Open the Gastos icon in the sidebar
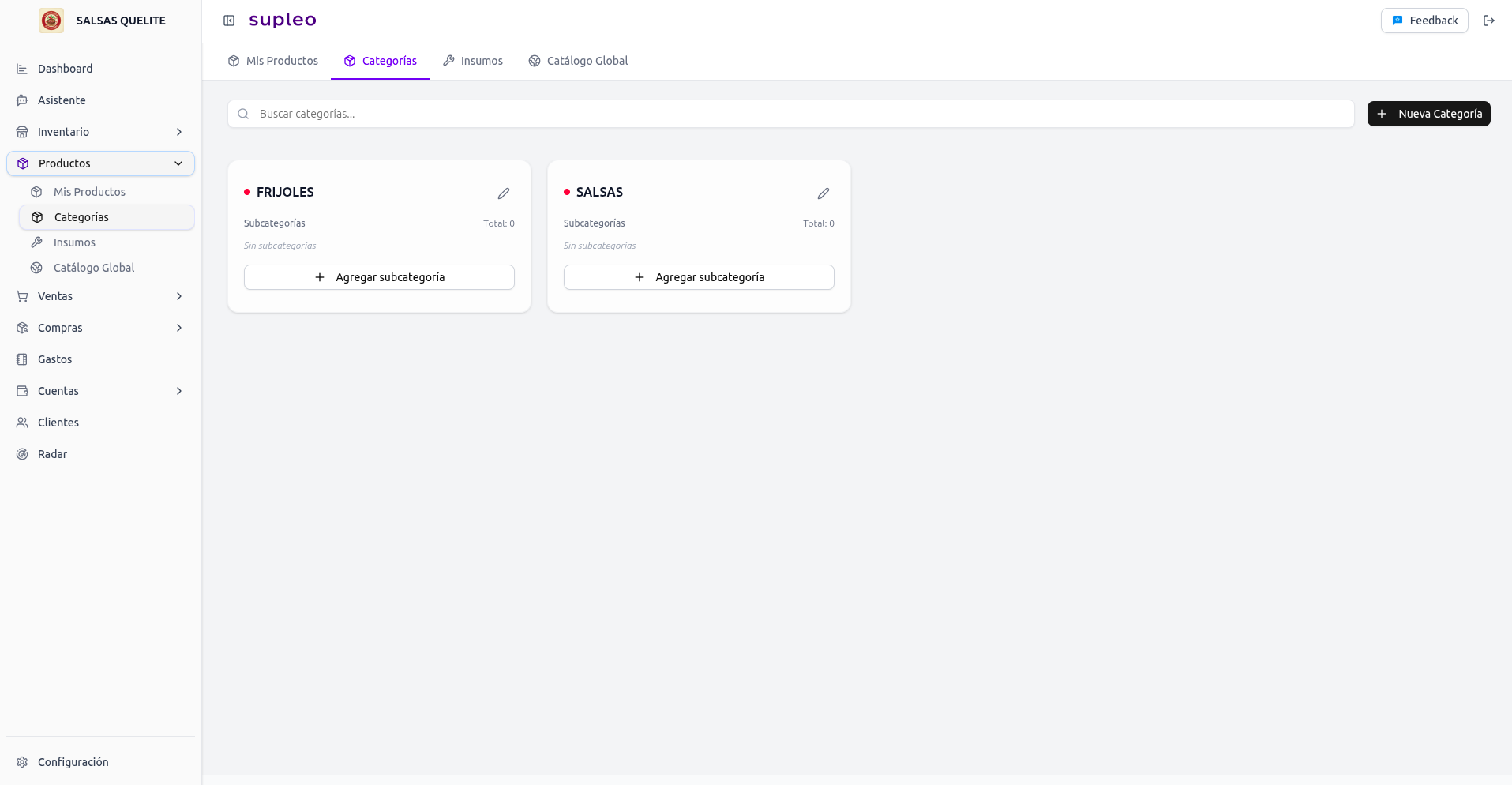This screenshot has height=785, width=1512. click(x=21, y=359)
